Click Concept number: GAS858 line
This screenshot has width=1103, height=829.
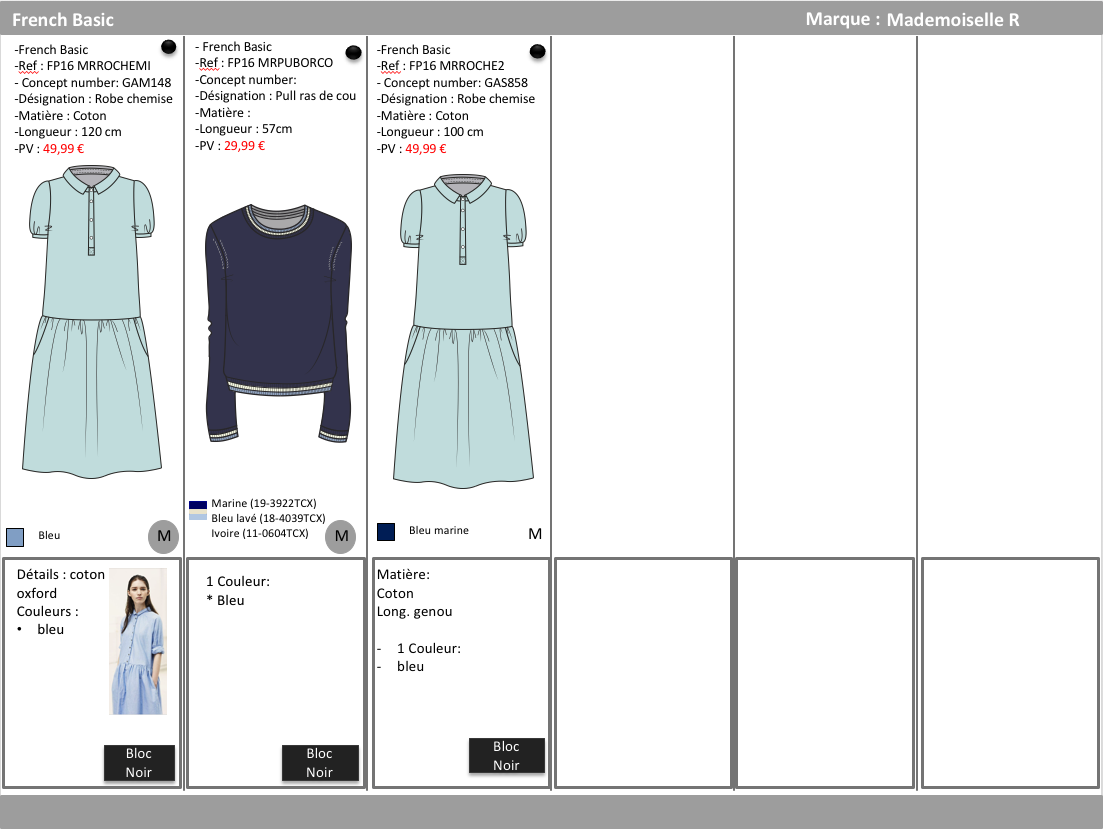click(452, 82)
